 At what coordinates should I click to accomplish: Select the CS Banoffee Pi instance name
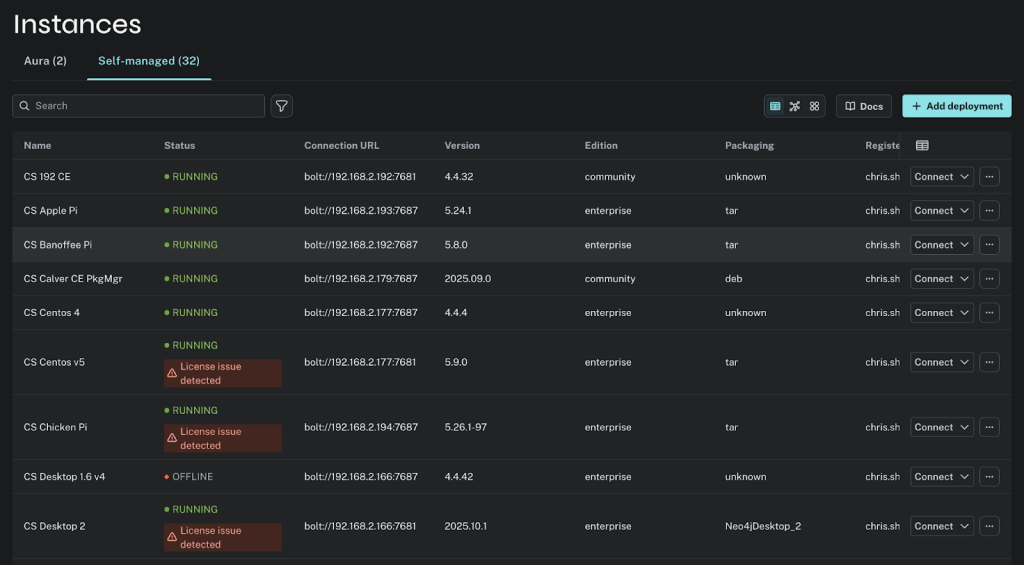[x=57, y=244]
